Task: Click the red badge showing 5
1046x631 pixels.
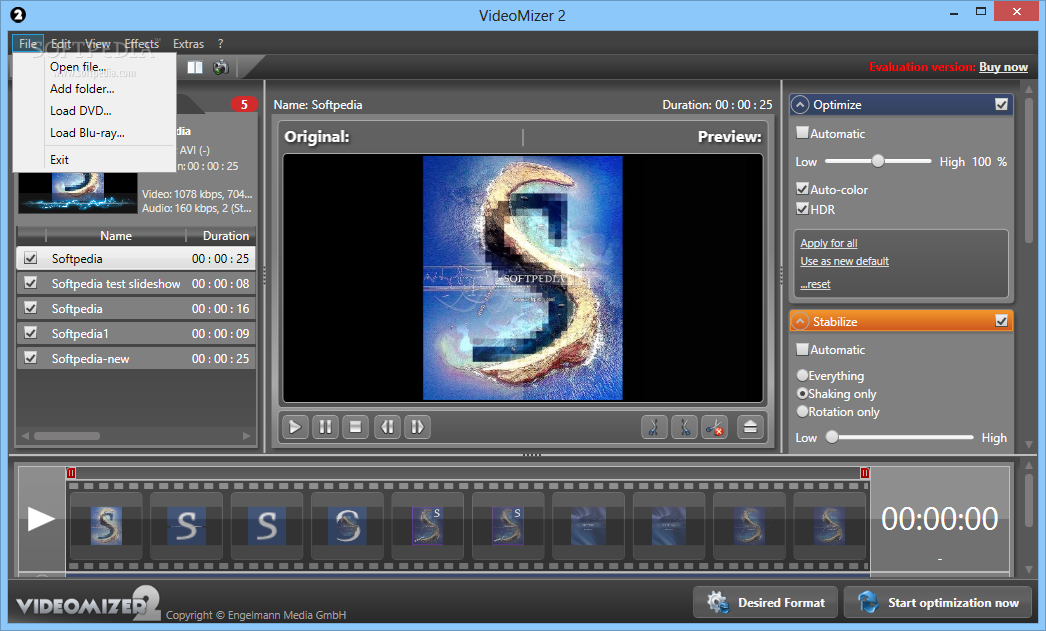Action: [244, 105]
